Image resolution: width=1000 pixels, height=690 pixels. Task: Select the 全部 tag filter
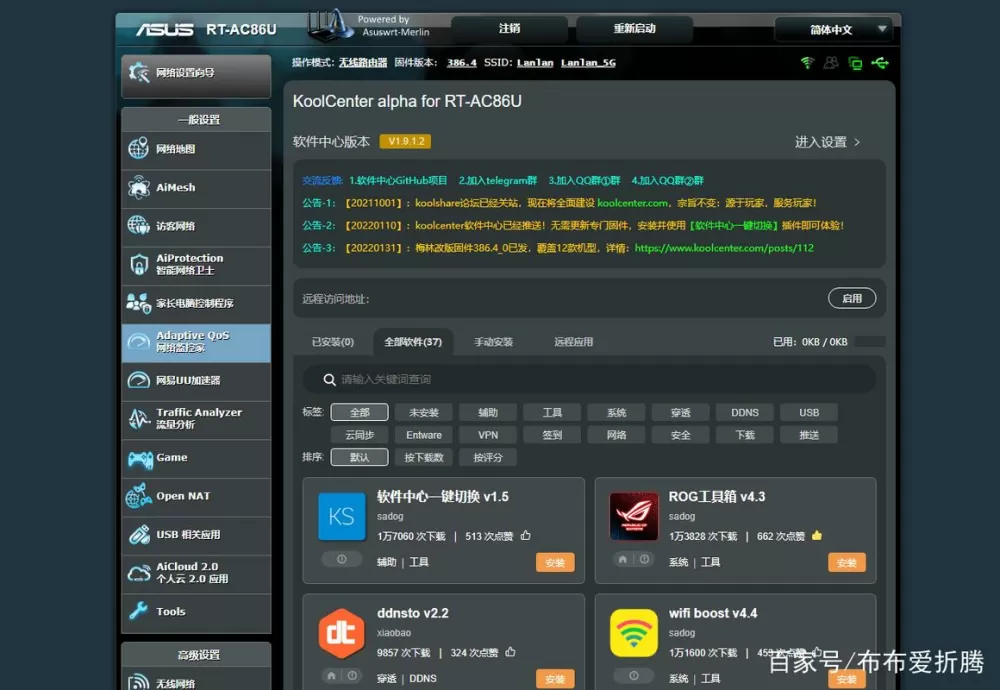(x=360, y=413)
